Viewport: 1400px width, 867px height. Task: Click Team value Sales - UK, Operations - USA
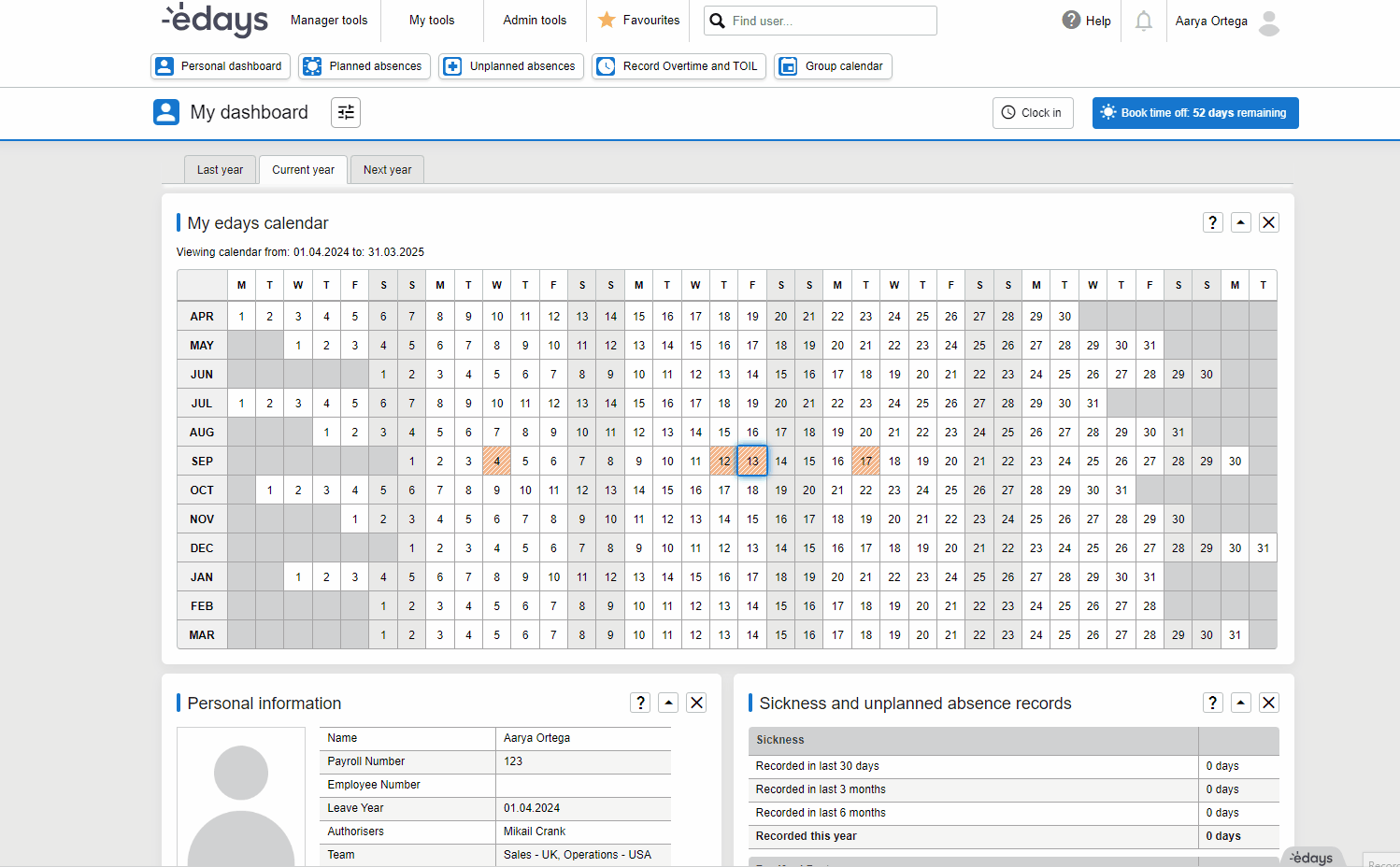coord(578,855)
